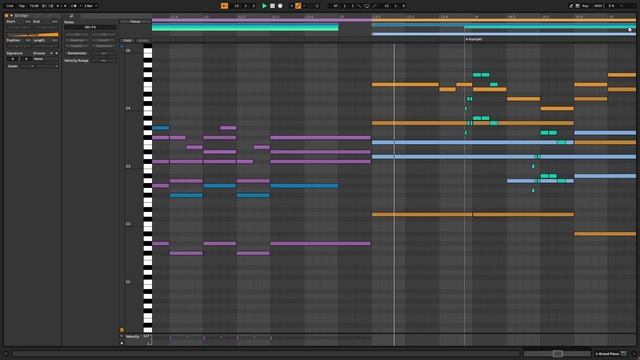Toggle the metronome icon in the transport
Viewport: 640px width, 360px height.
tap(74, 6)
